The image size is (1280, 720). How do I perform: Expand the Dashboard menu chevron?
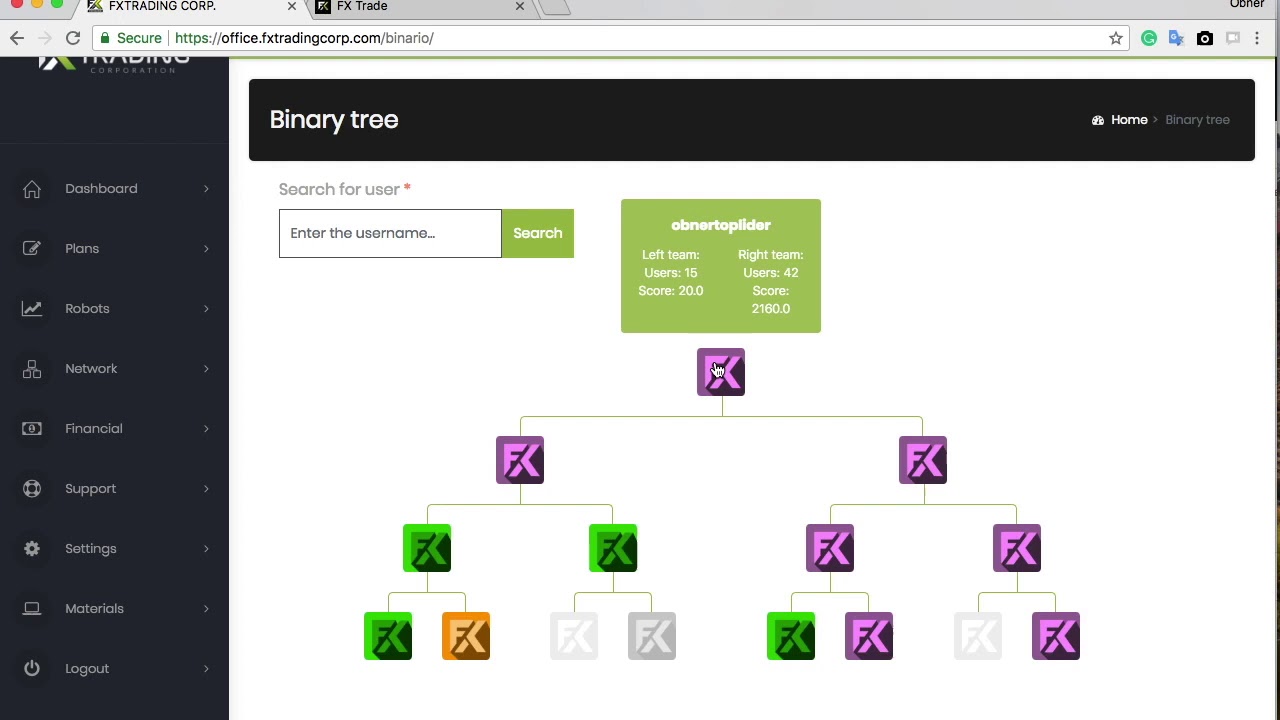point(206,189)
